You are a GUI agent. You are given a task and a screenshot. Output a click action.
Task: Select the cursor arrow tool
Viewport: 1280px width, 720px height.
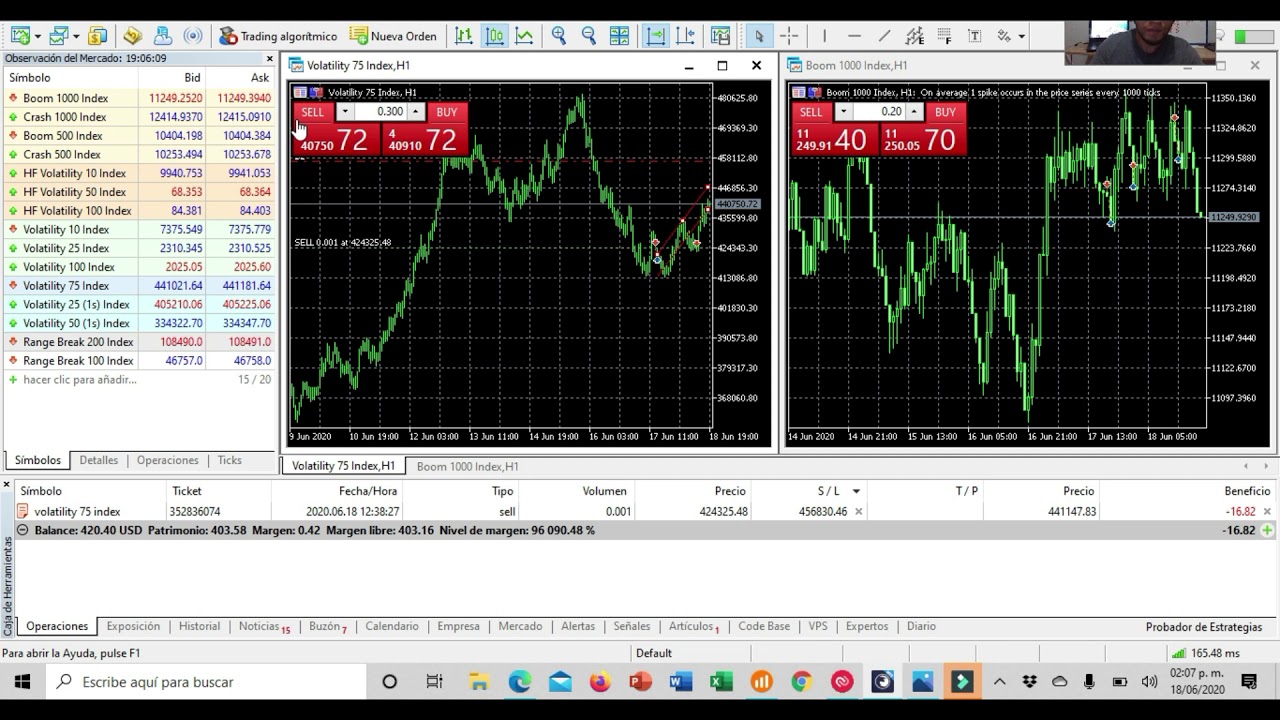(x=759, y=36)
